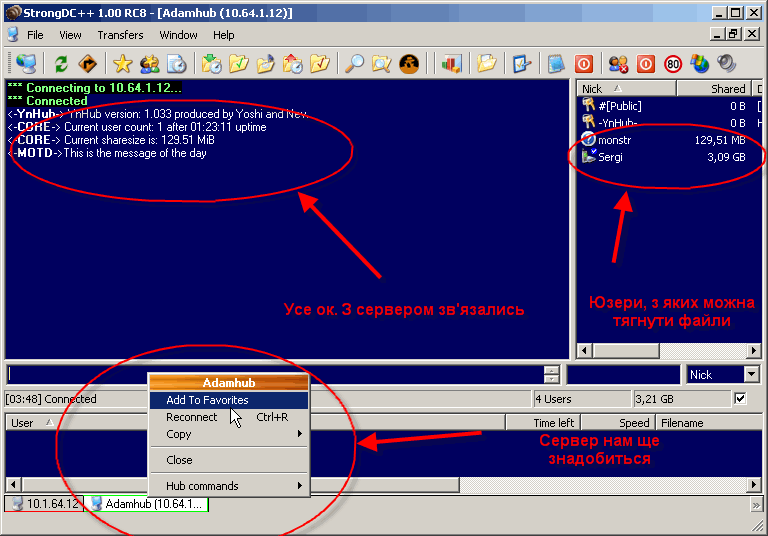Sort transfers by Filename column
Image resolution: width=768 pixels, height=536 pixels.
click(x=708, y=423)
